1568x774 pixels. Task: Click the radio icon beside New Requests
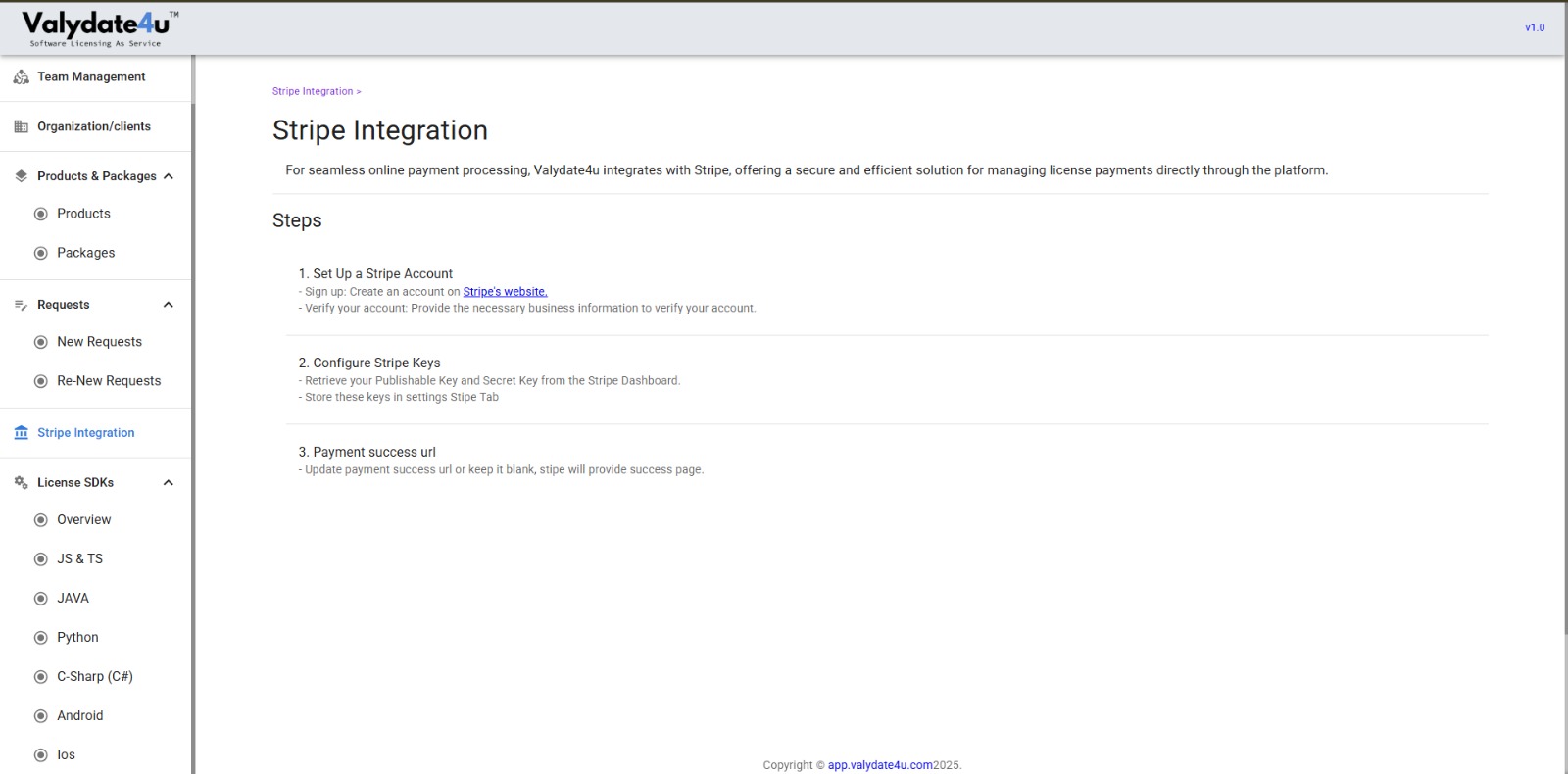click(x=41, y=342)
